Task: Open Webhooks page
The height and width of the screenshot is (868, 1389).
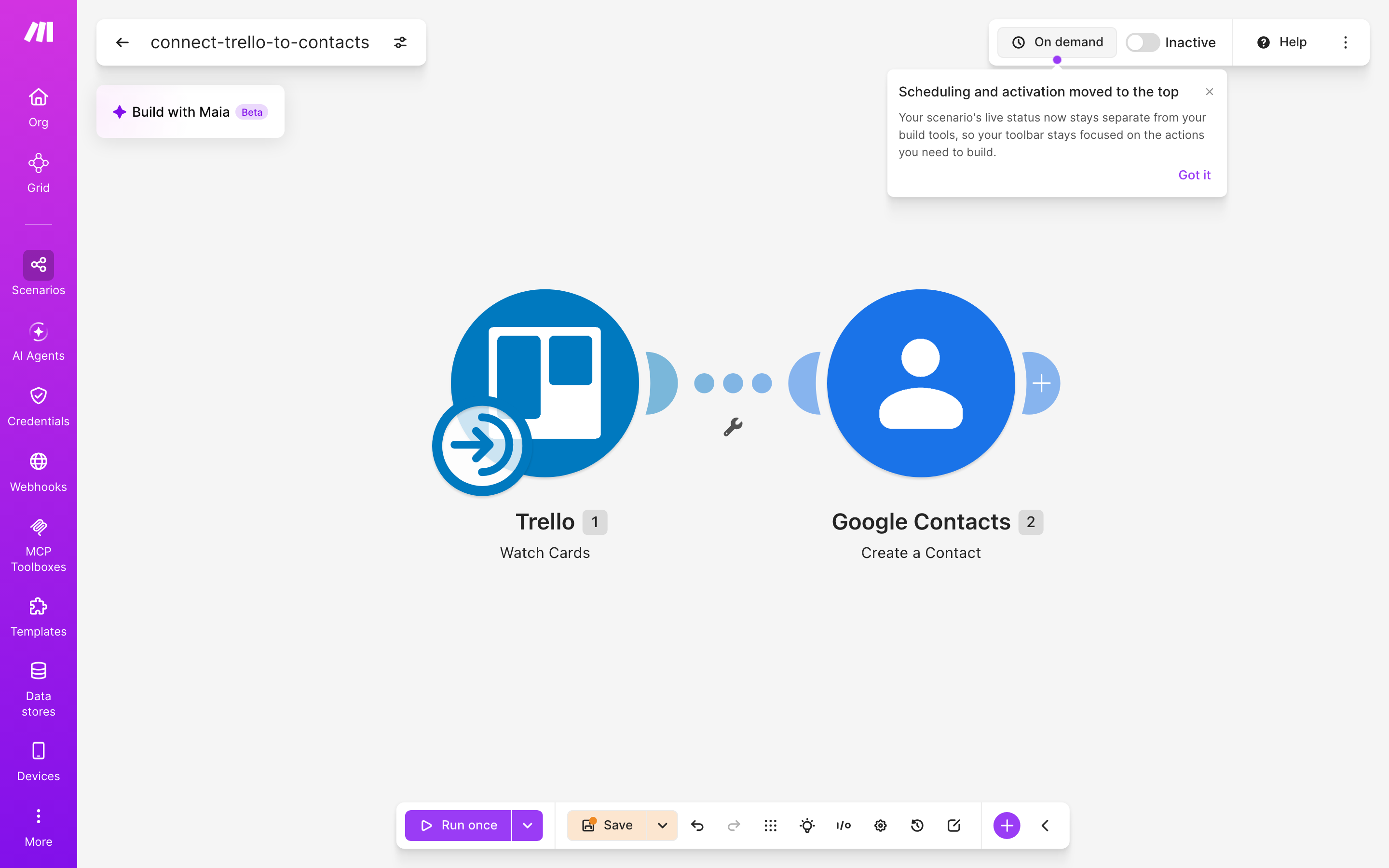Action: point(39,473)
